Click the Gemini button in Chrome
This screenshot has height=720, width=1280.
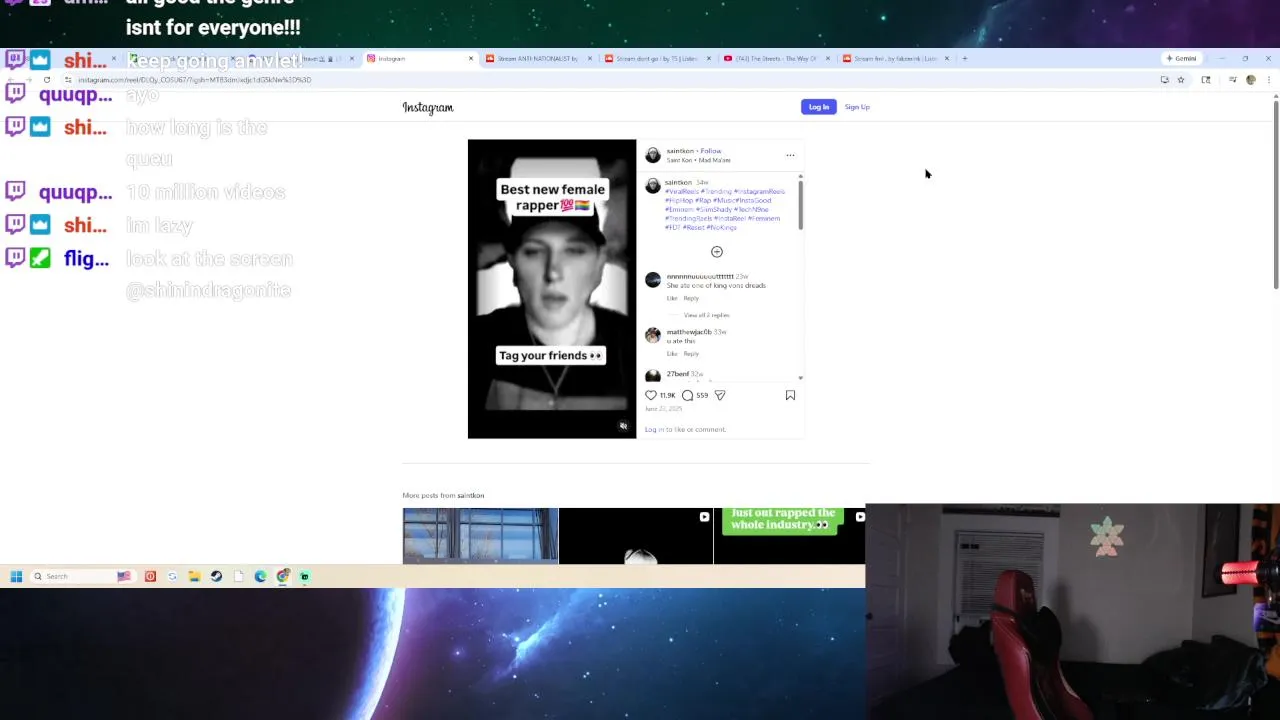pos(1181,59)
